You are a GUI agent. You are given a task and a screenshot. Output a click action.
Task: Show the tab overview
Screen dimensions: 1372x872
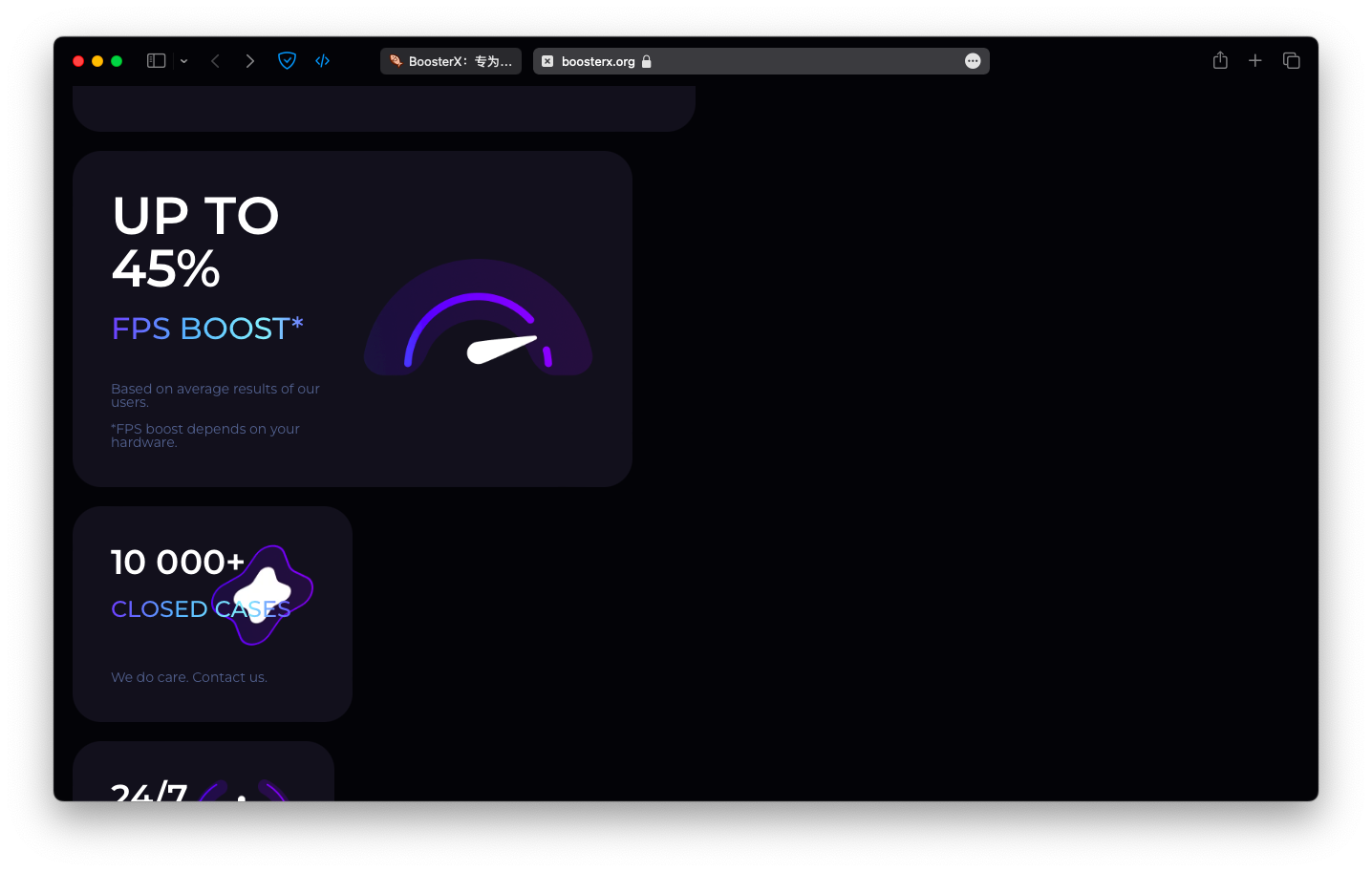[x=1292, y=61]
